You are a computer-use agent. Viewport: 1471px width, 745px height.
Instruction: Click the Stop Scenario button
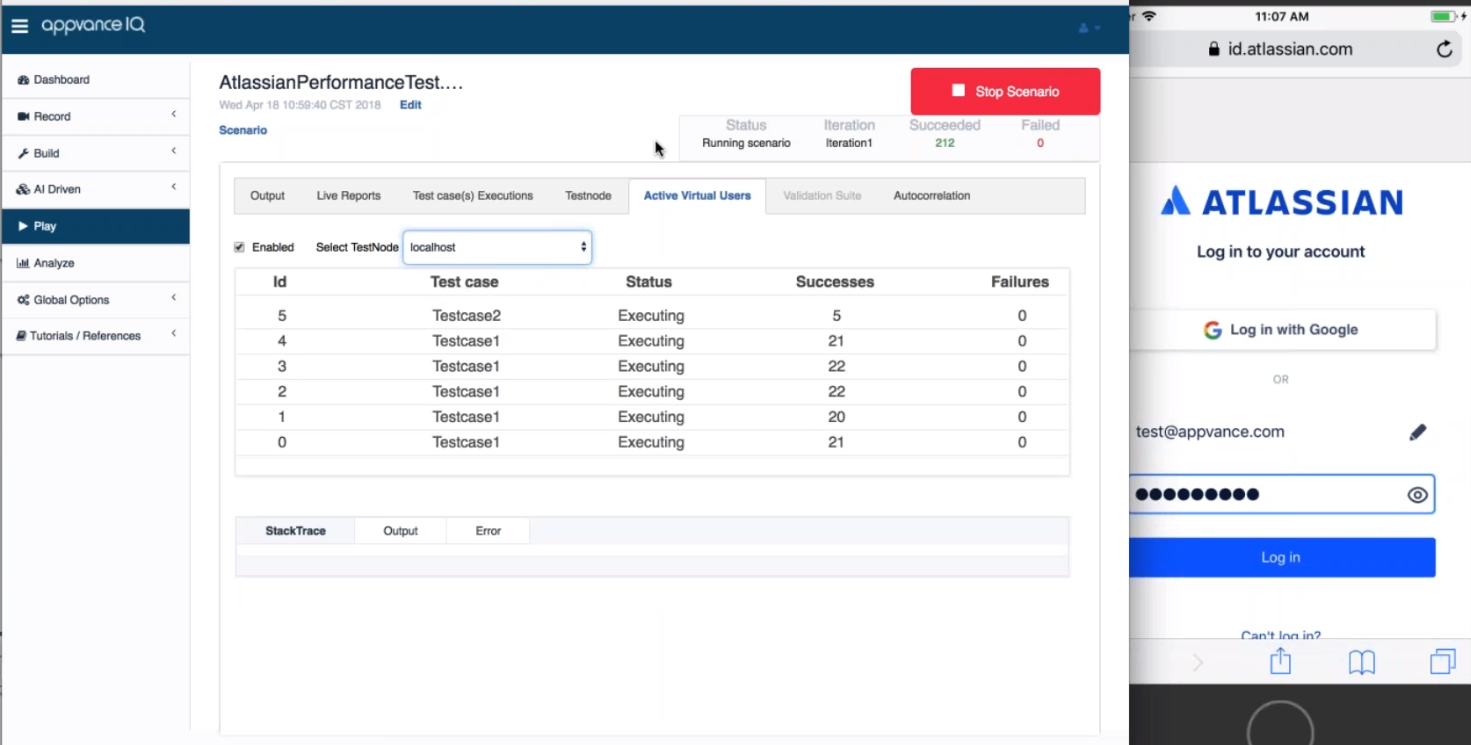(1005, 91)
